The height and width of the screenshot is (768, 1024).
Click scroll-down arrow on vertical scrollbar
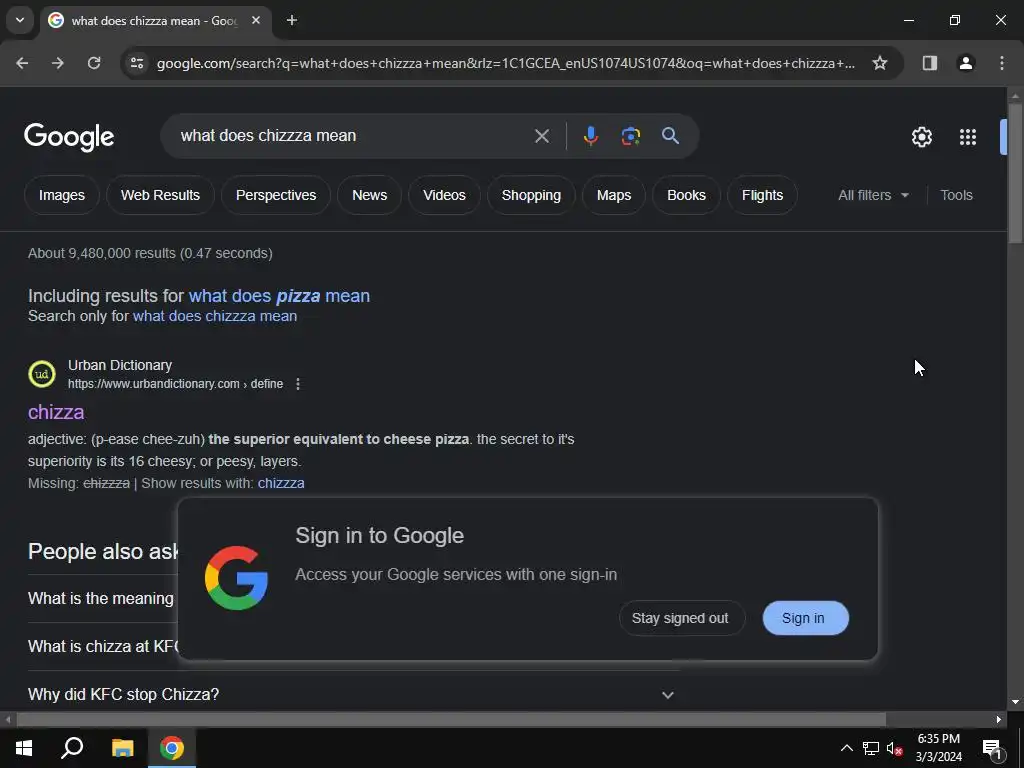1015,702
